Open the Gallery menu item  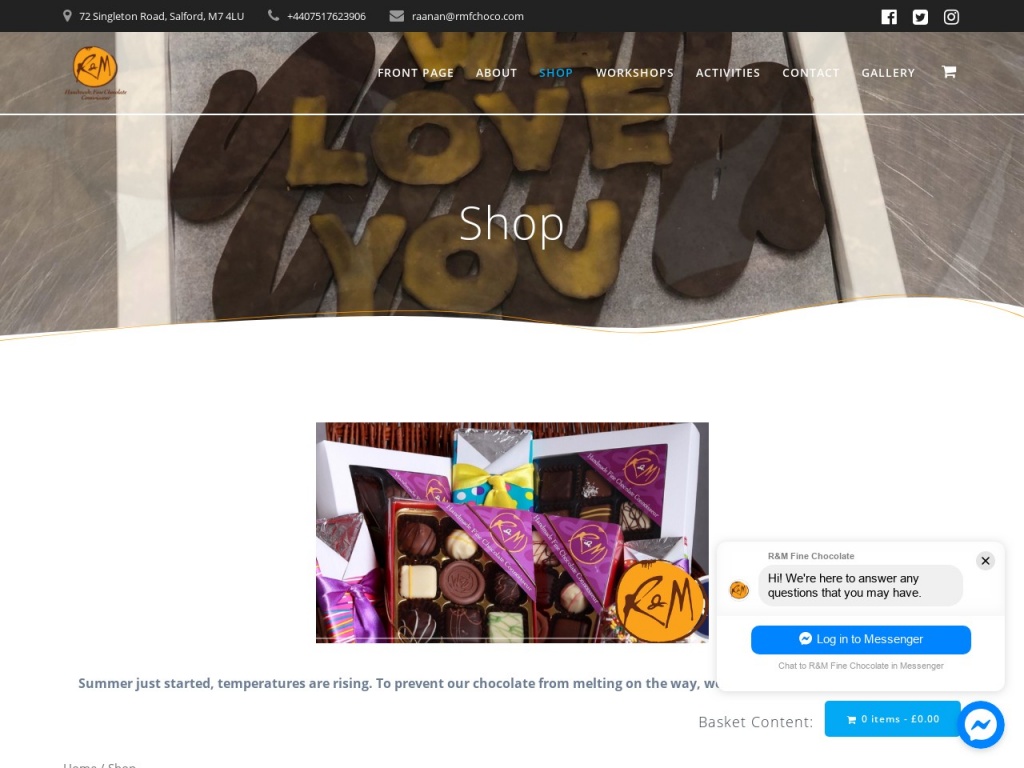pyautogui.click(x=888, y=72)
